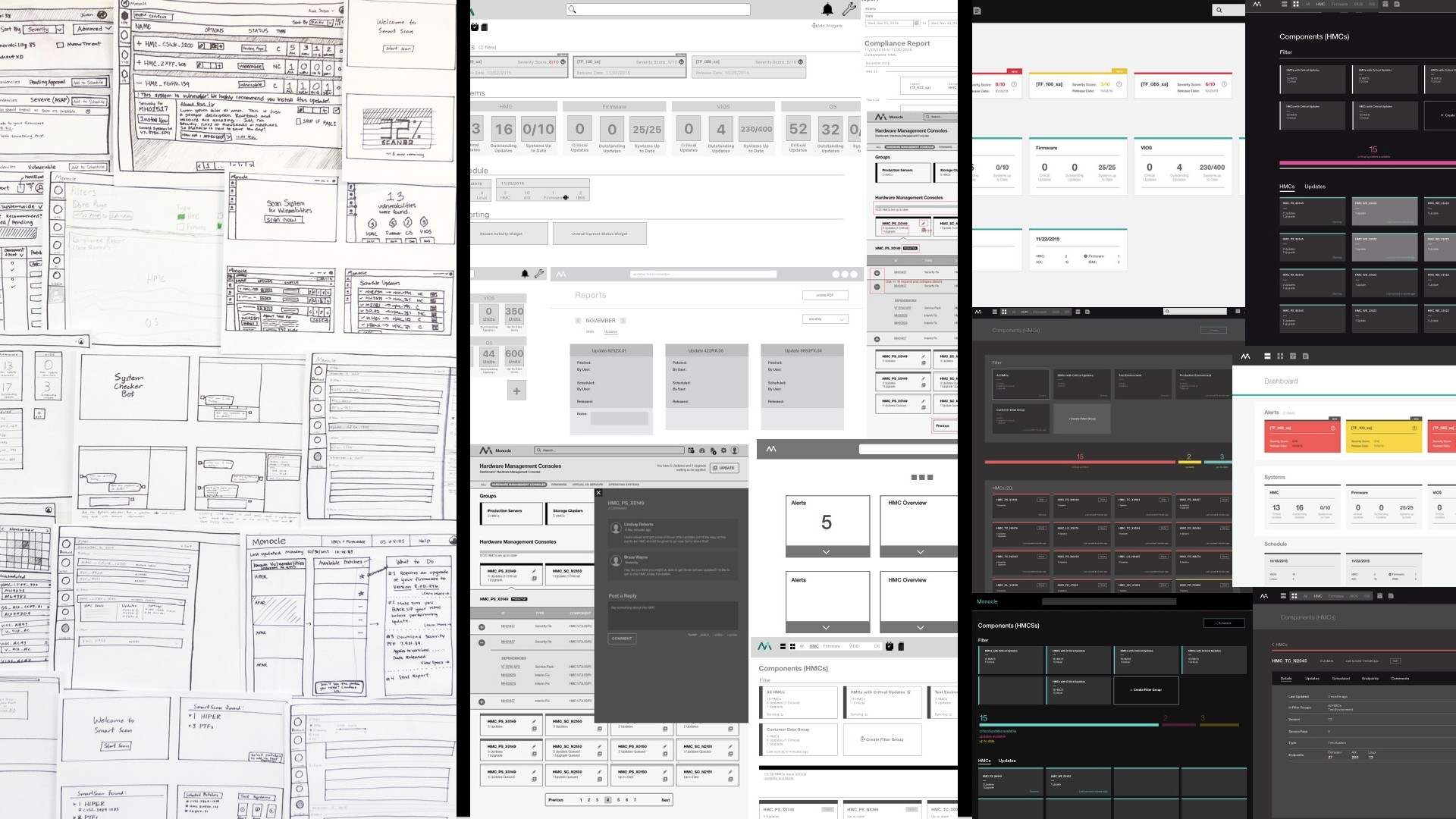
Task: Toggle grid view icon in white Dashboard header
Action: point(1280,356)
